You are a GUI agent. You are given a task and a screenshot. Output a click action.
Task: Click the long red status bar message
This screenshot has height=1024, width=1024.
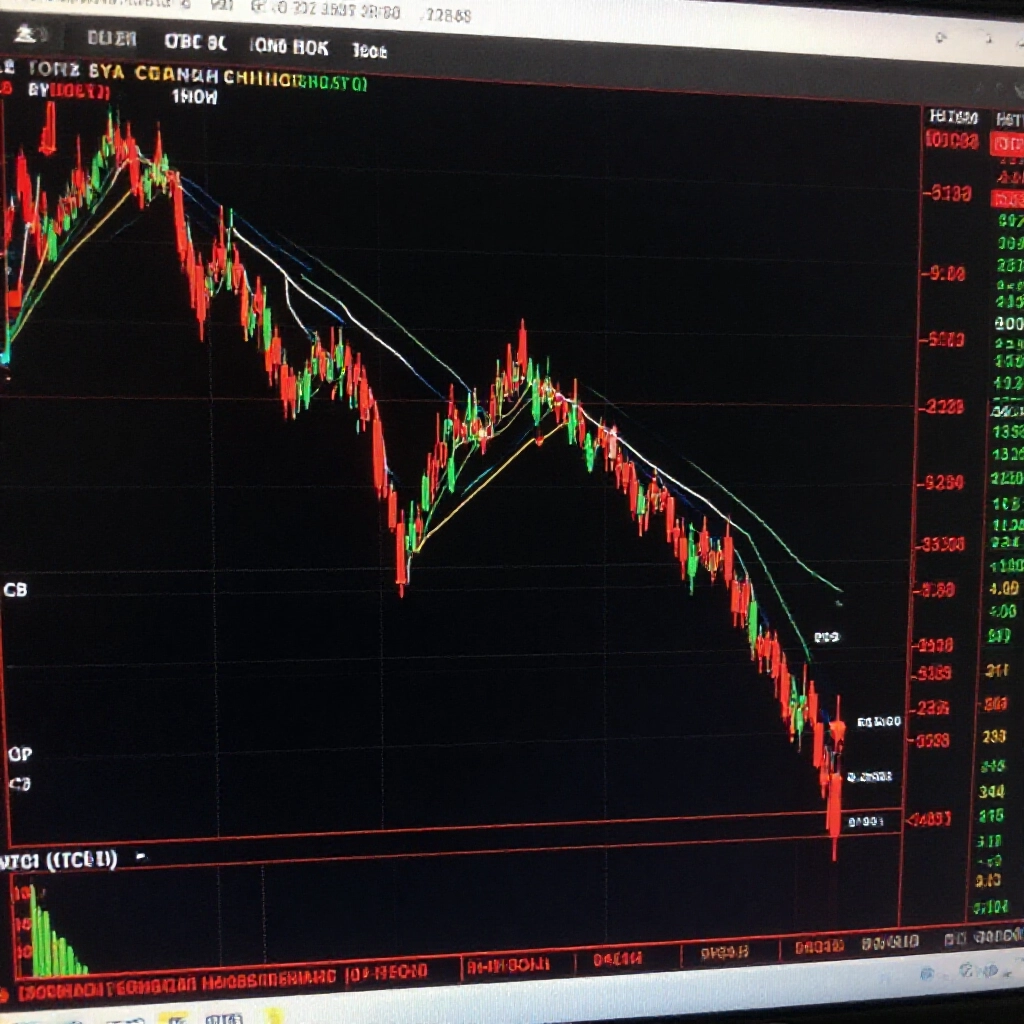[x=176, y=987]
